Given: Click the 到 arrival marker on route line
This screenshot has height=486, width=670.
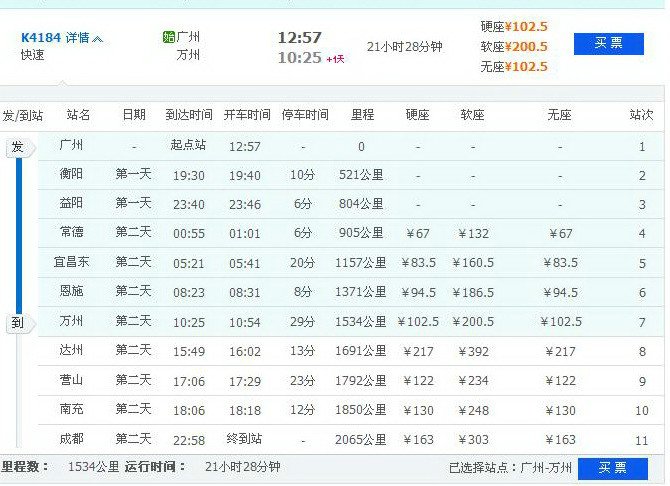Looking at the screenshot, I should click(x=19, y=323).
